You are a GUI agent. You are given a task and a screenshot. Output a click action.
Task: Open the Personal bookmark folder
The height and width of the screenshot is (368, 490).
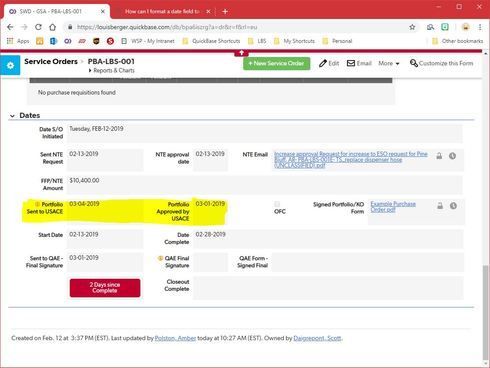337,41
